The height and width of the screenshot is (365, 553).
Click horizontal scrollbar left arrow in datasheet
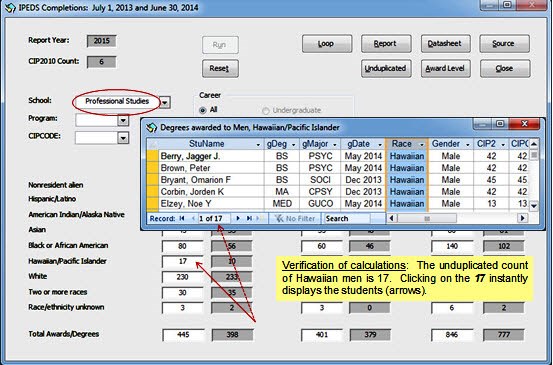(391, 218)
